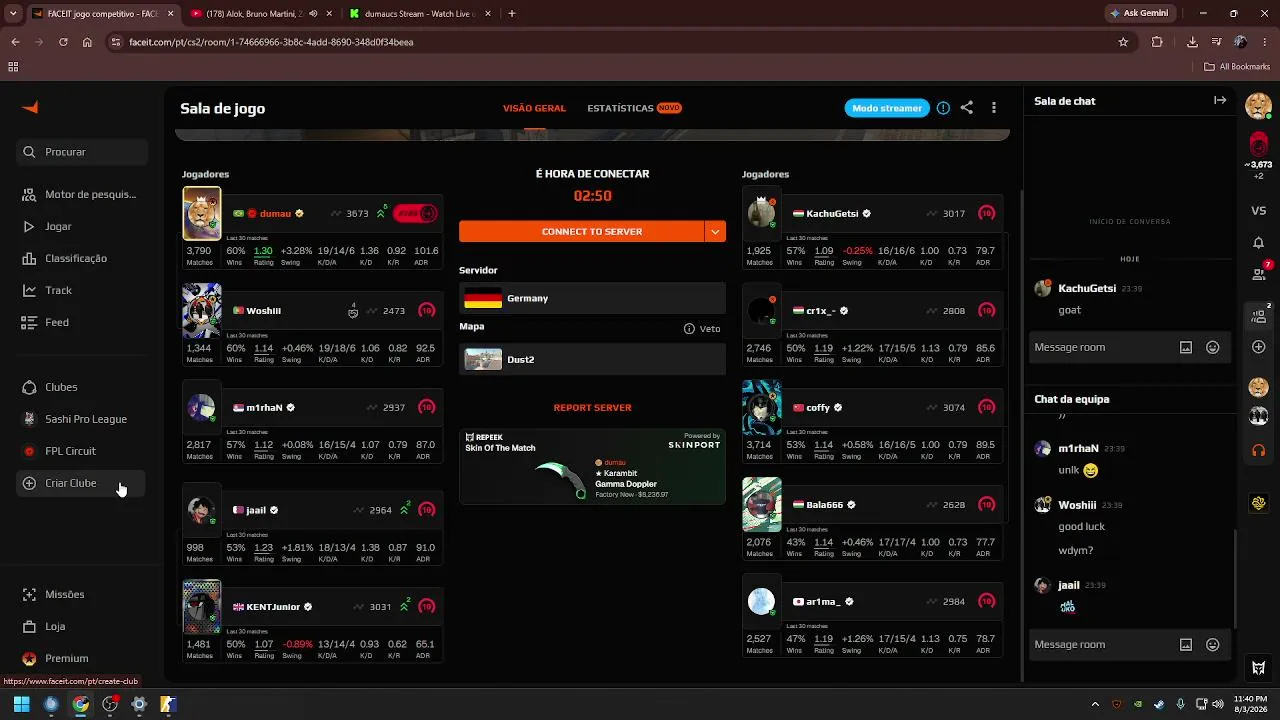Open the three-dot room options menu
Screen dimensions: 1280x720
[994, 108]
